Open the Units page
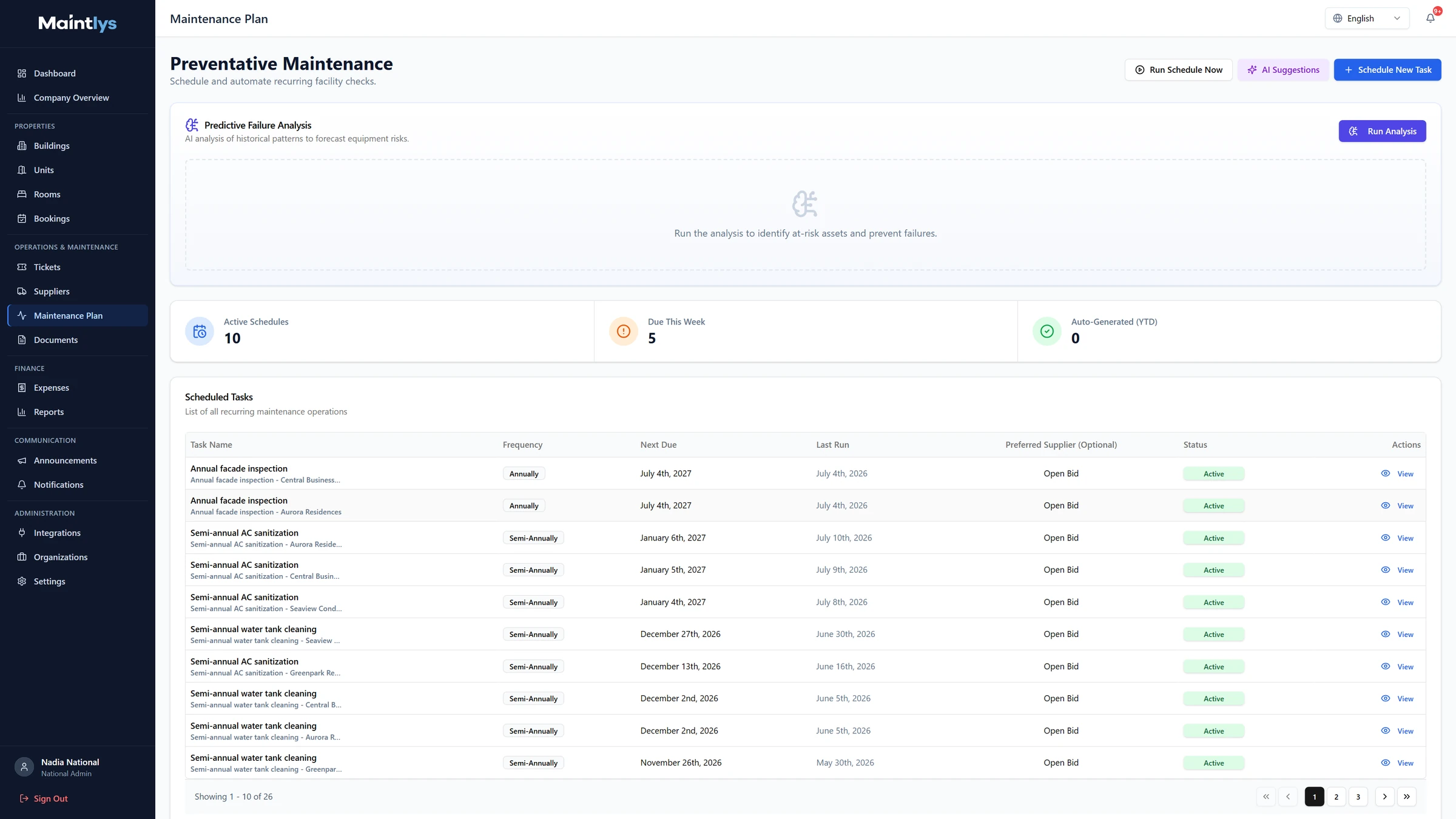The height and width of the screenshot is (819, 1456). point(78,170)
